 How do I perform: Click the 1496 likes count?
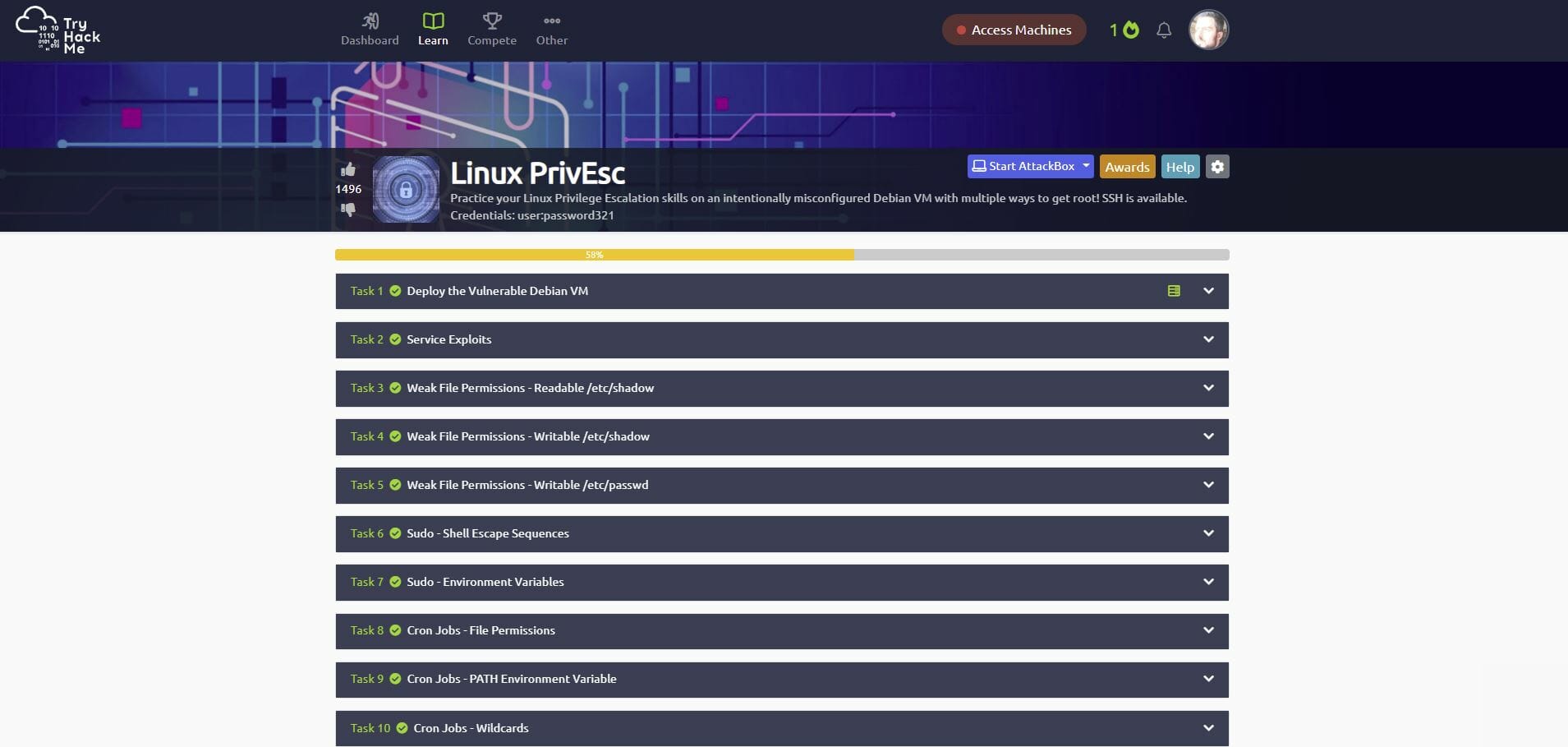click(348, 189)
